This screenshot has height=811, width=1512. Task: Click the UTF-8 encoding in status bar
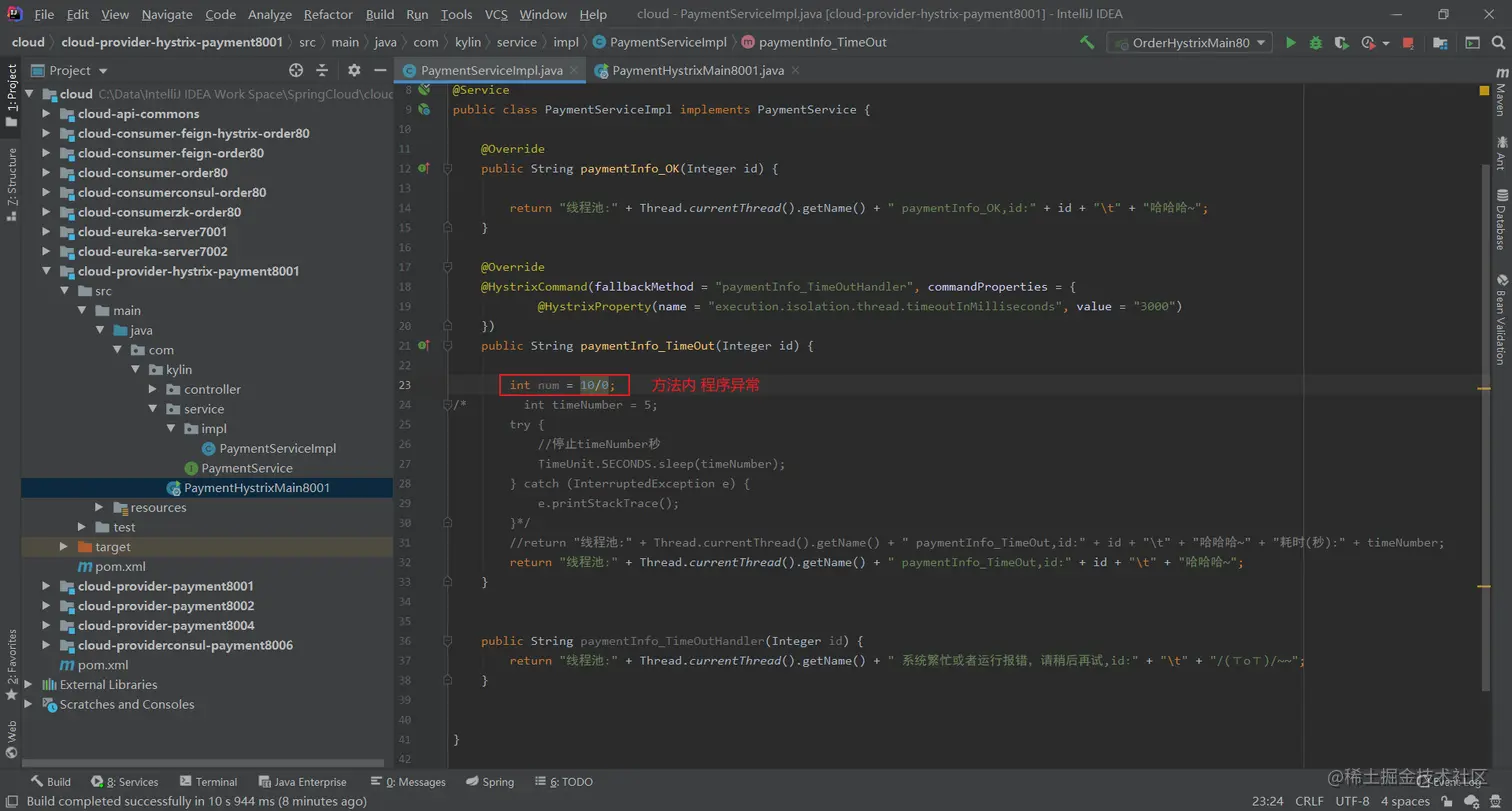(1351, 801)
